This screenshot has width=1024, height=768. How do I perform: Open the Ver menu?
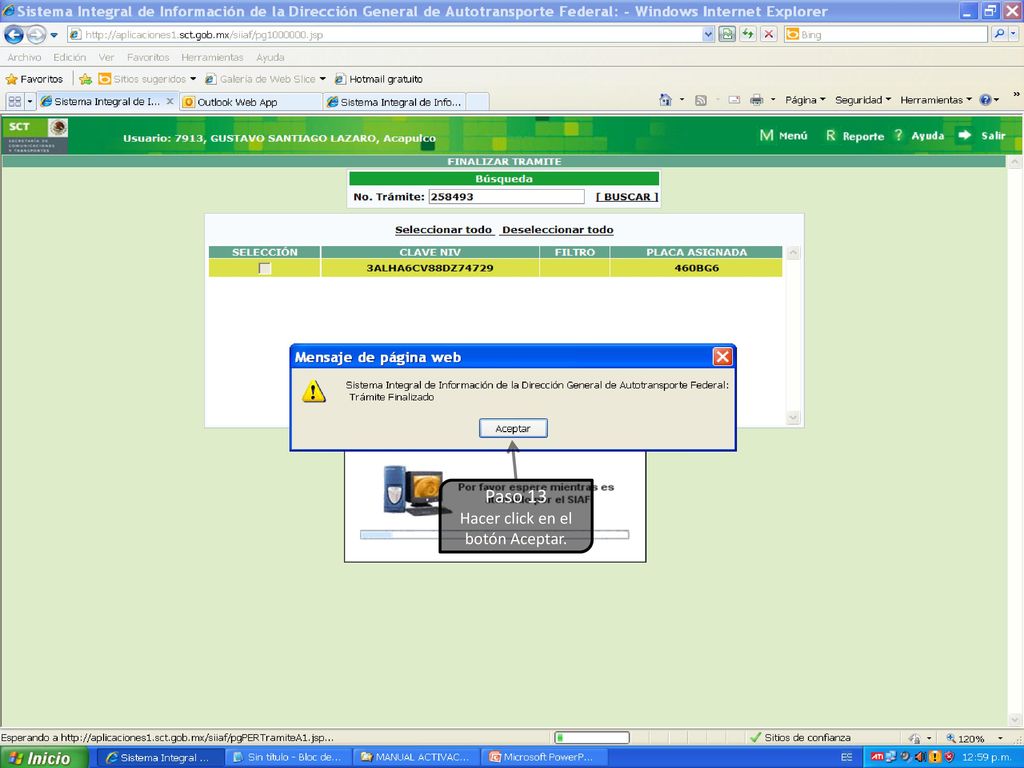pos(106,57)
